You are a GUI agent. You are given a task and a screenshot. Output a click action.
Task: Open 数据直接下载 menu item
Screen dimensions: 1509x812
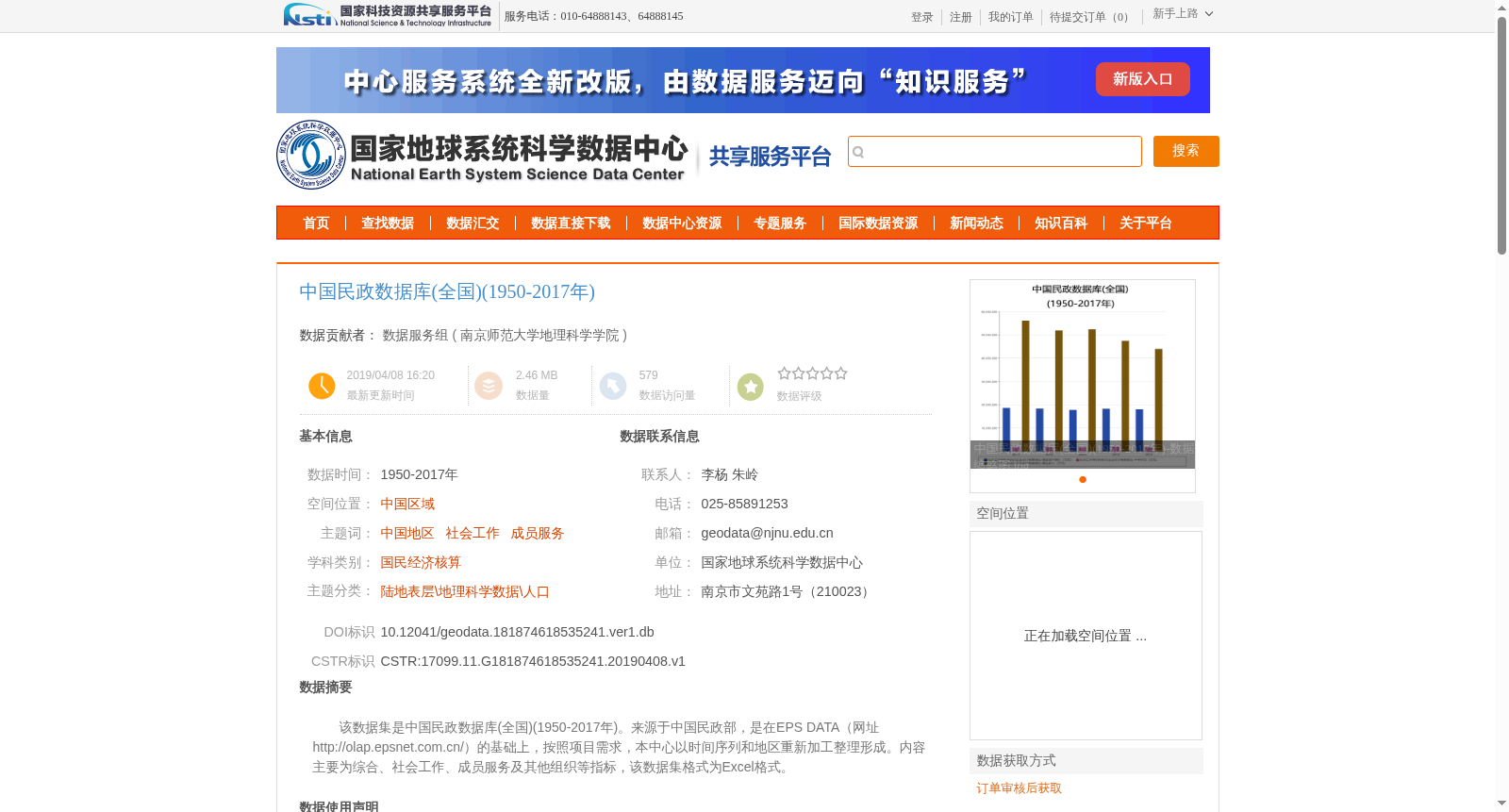click(x=571, y=224)
